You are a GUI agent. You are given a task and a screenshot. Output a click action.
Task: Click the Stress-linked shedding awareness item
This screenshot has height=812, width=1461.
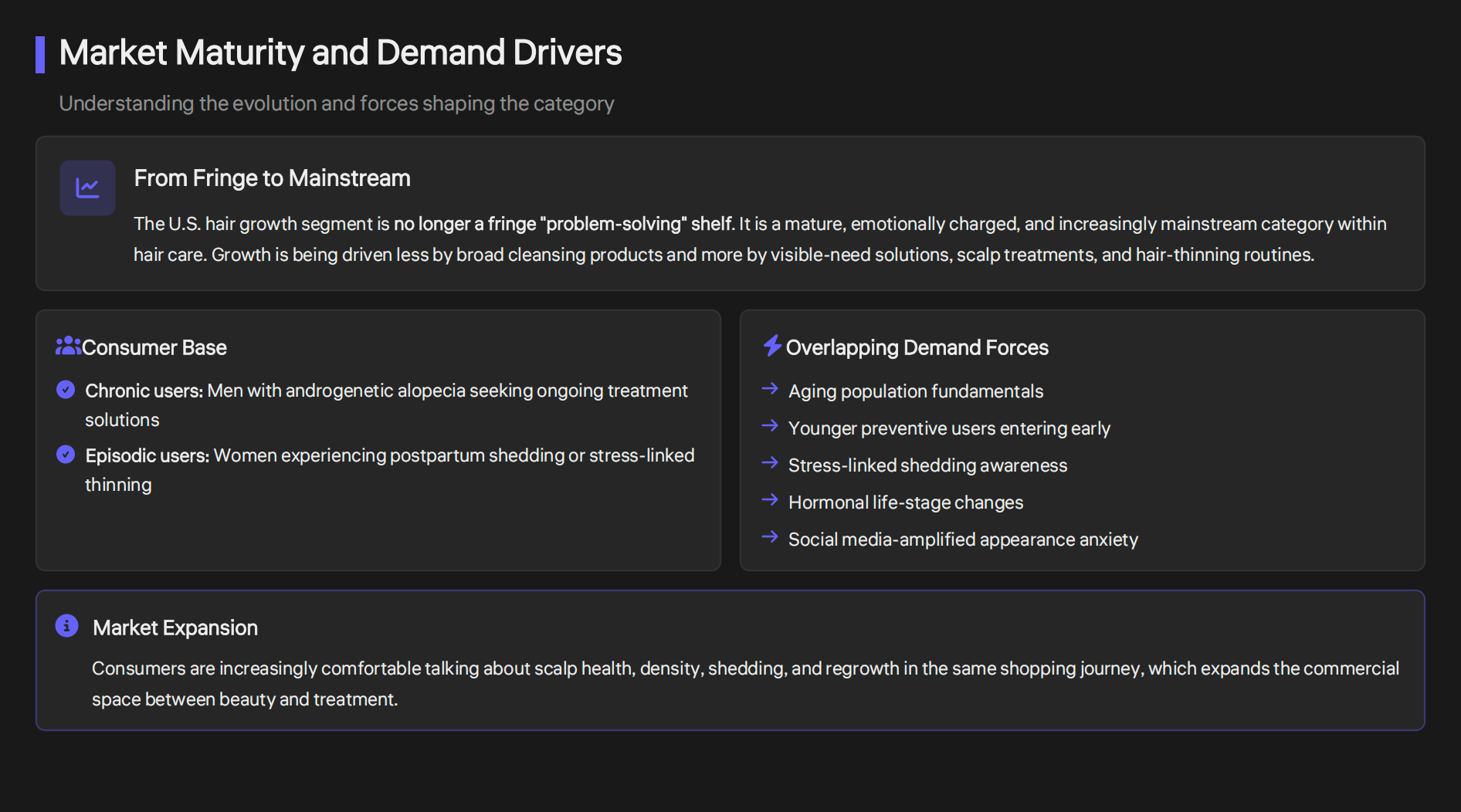tap(927, 465)
